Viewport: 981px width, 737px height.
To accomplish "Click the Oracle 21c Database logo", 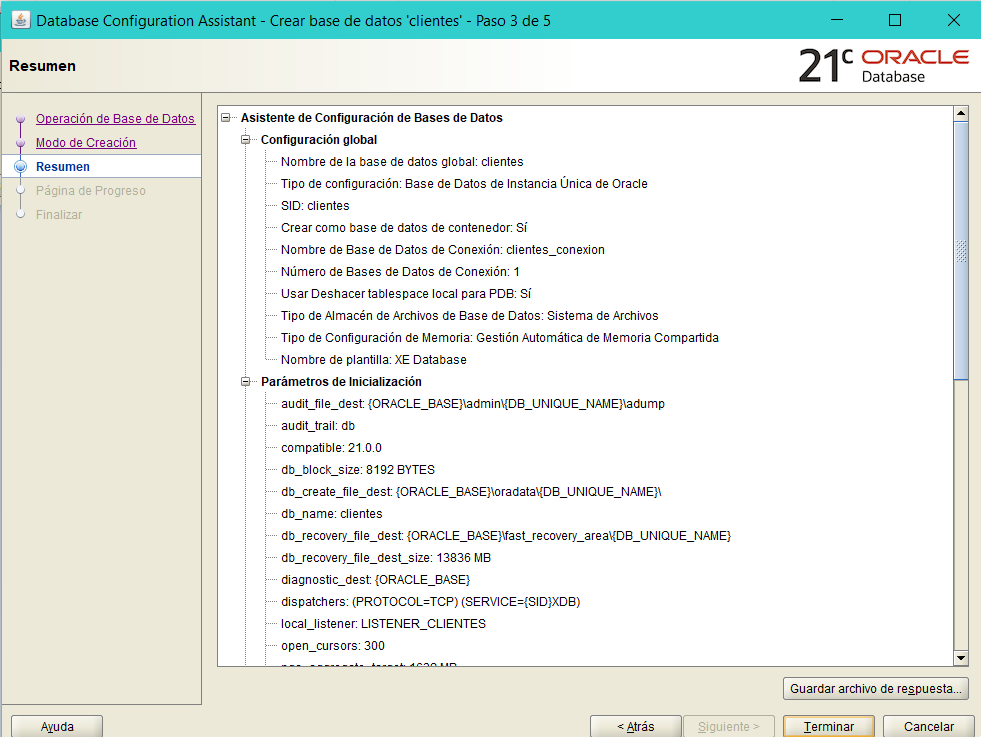I will pos(883,66).
